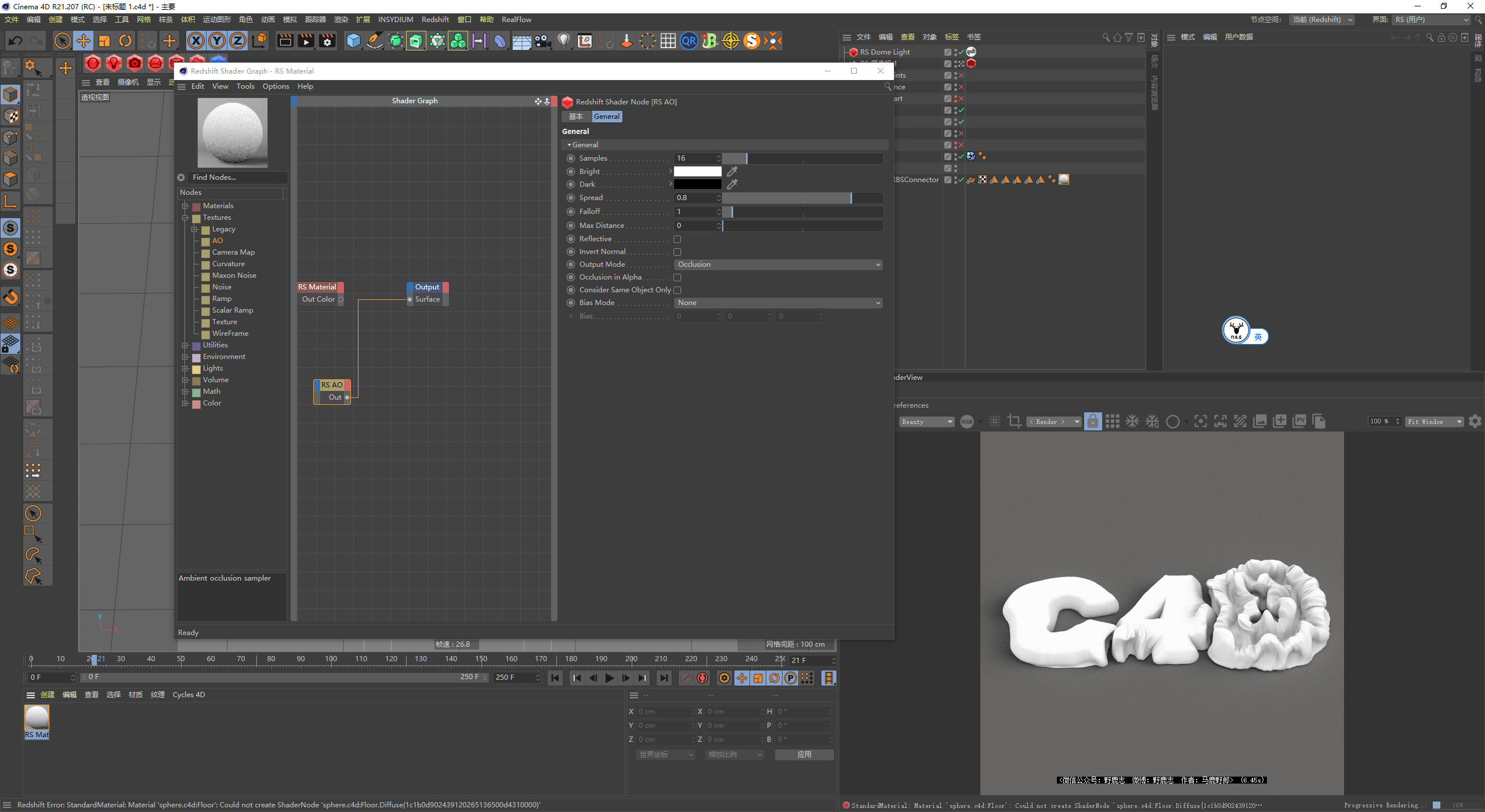Switch to the 基本 tab

point(575,117)
